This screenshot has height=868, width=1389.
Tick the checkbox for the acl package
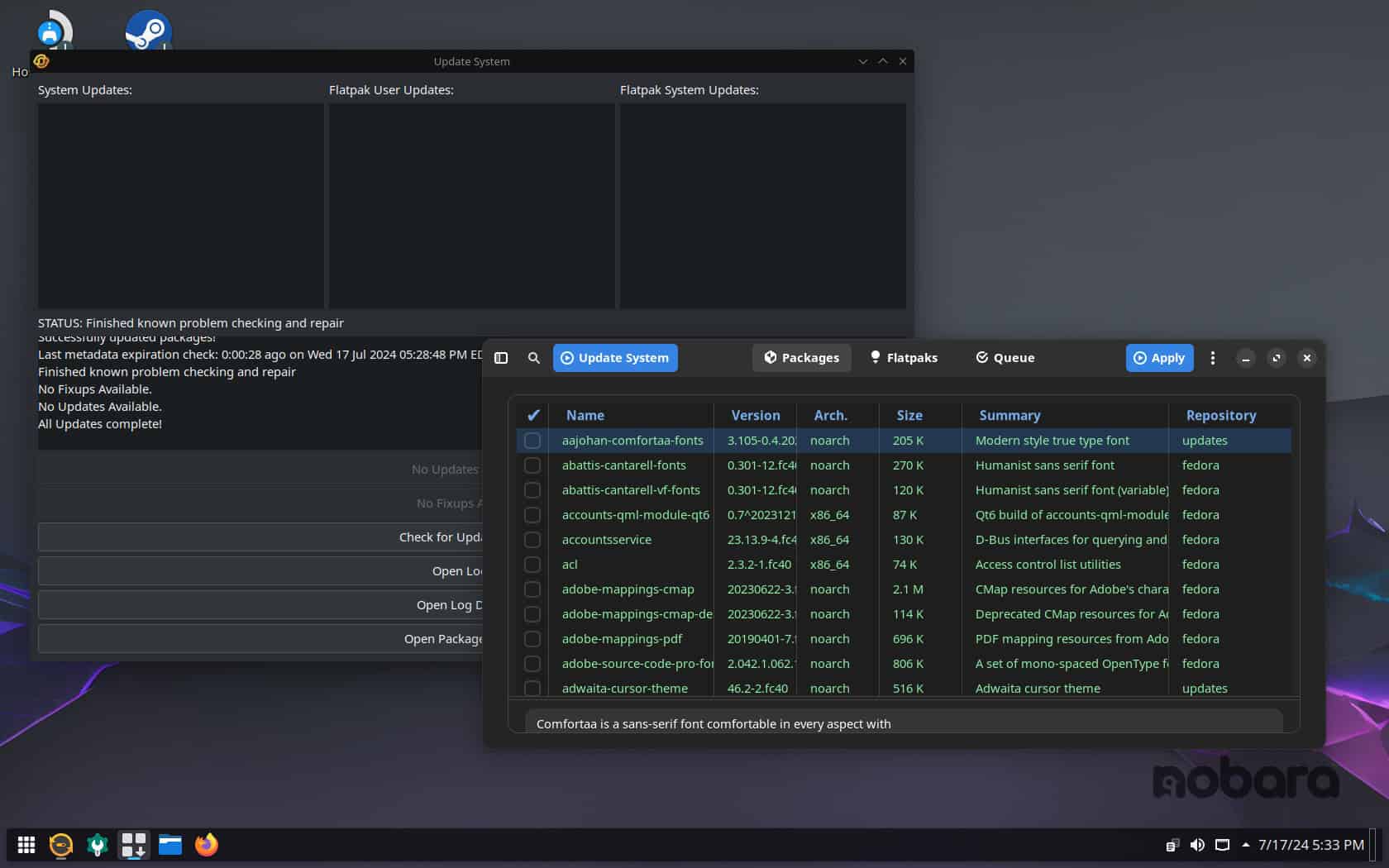532,565
